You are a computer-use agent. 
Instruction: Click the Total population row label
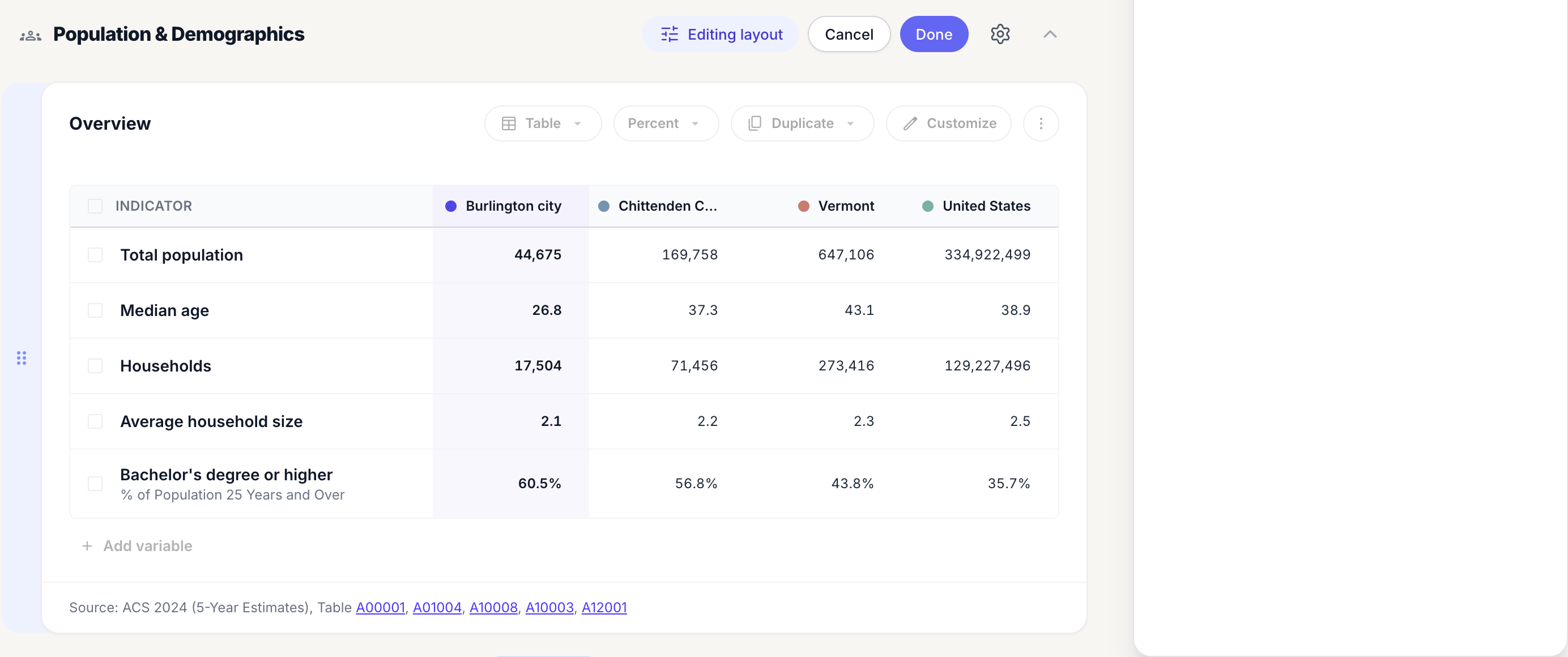(181, 255)
